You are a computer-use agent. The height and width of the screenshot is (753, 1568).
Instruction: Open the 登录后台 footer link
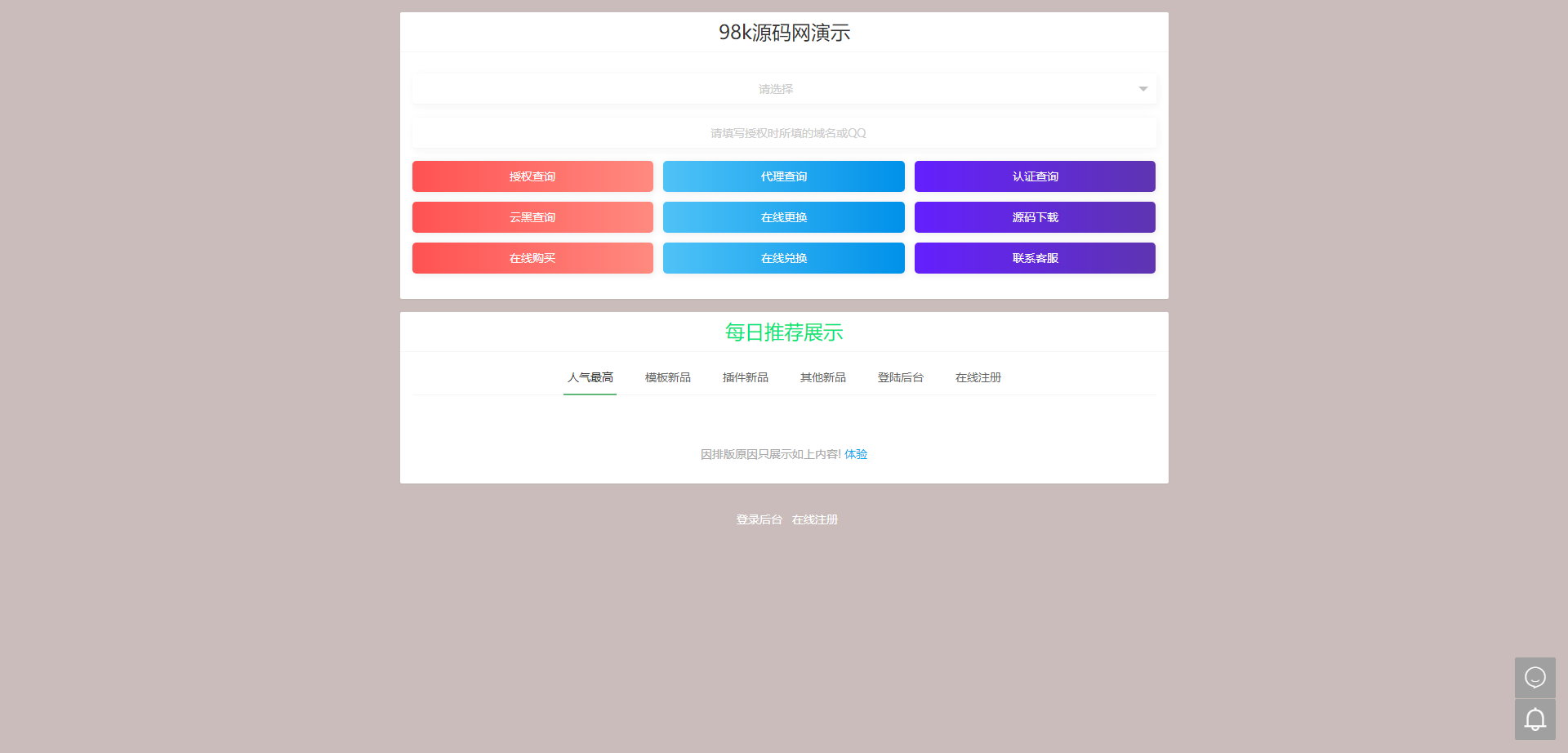click(759, 519)
